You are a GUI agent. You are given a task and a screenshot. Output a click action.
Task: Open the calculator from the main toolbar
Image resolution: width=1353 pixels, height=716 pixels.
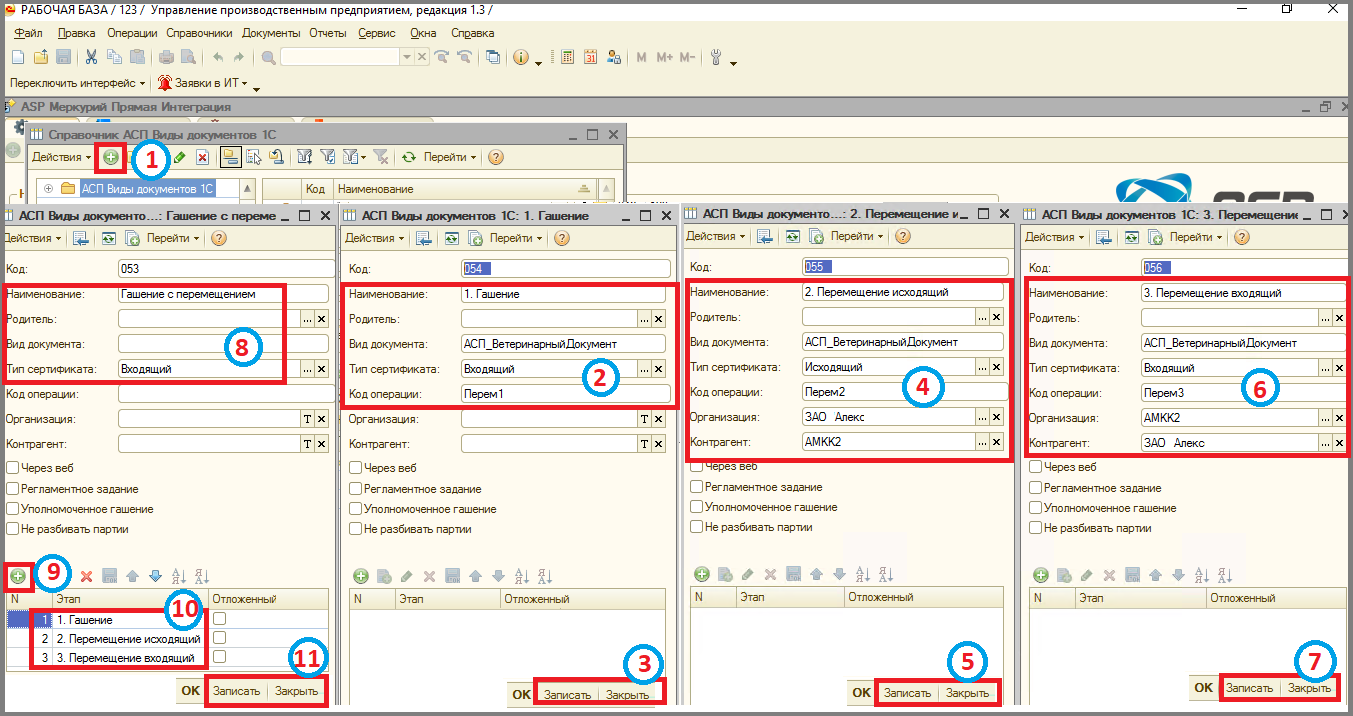pos(567,57)
